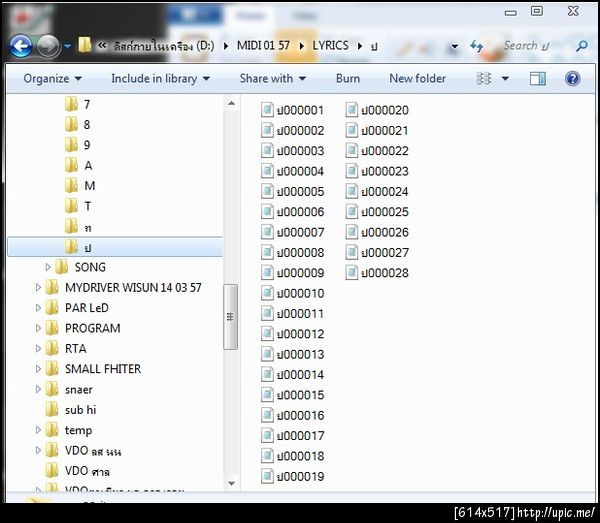The image size is (600, 523).
Task: Open the address bar history dropdown
Action: [454, 47]
